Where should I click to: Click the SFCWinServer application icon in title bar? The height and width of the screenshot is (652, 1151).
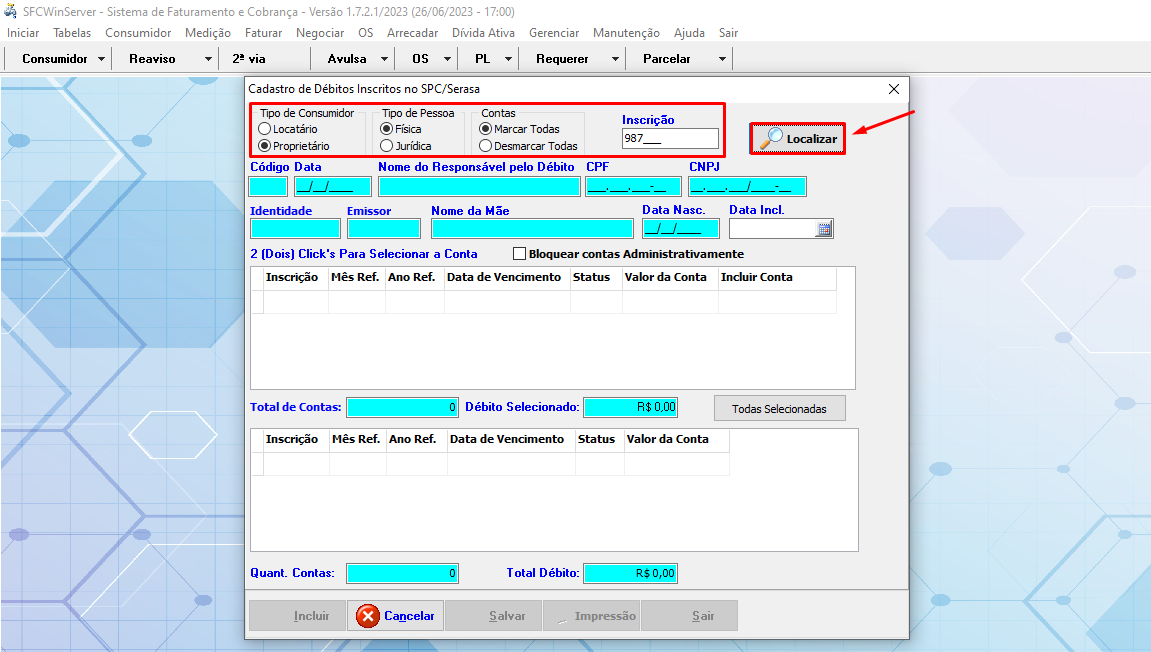(x=10, y=10)
